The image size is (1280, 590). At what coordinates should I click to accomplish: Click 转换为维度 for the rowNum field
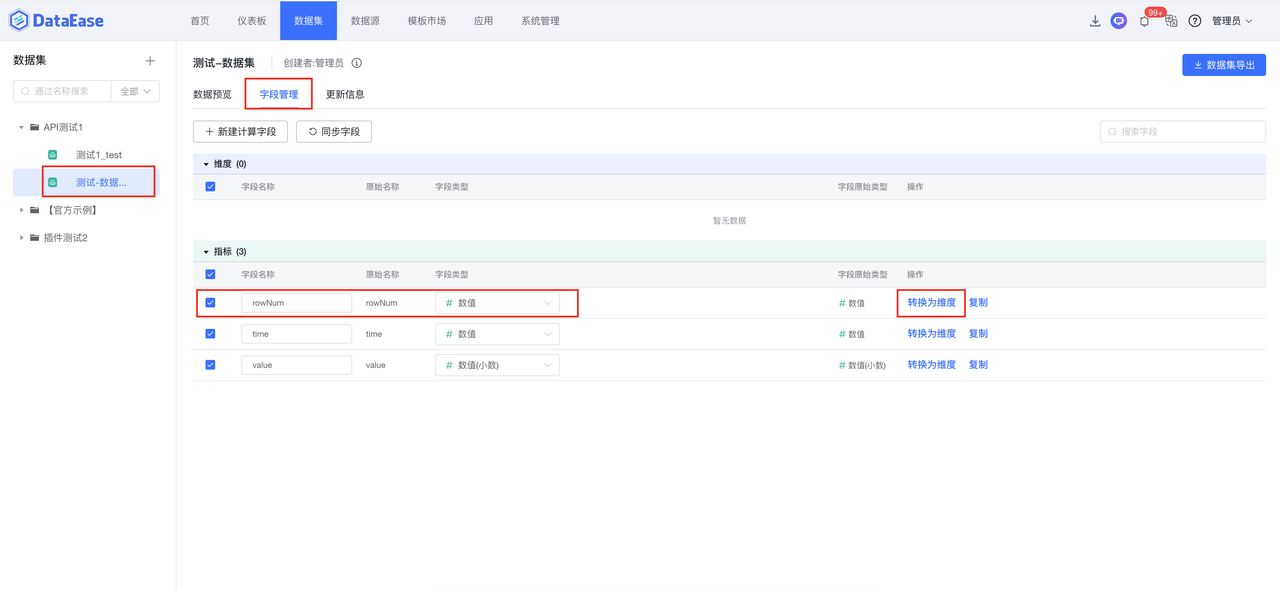930,302
